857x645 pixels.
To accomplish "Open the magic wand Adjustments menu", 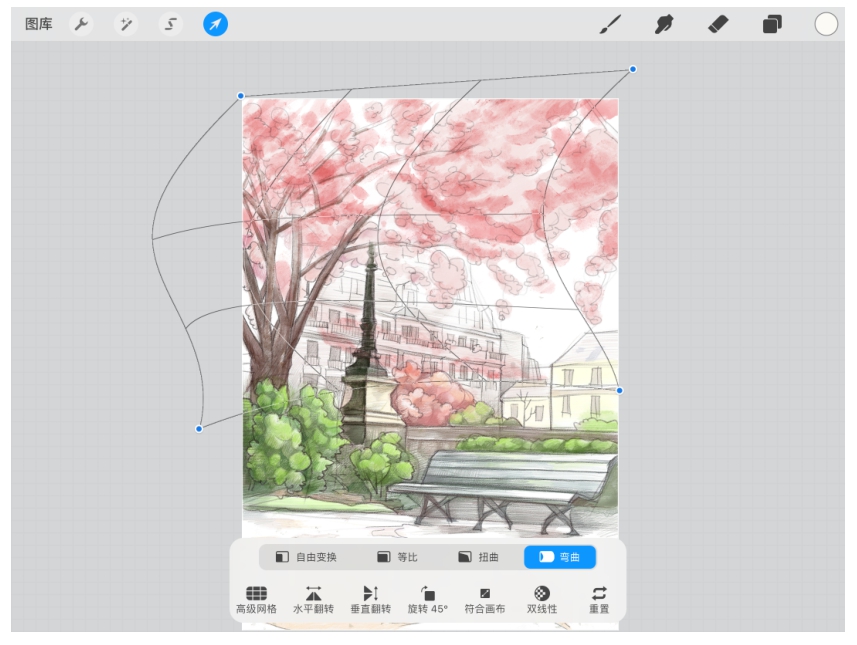I will tap(126, 24).
